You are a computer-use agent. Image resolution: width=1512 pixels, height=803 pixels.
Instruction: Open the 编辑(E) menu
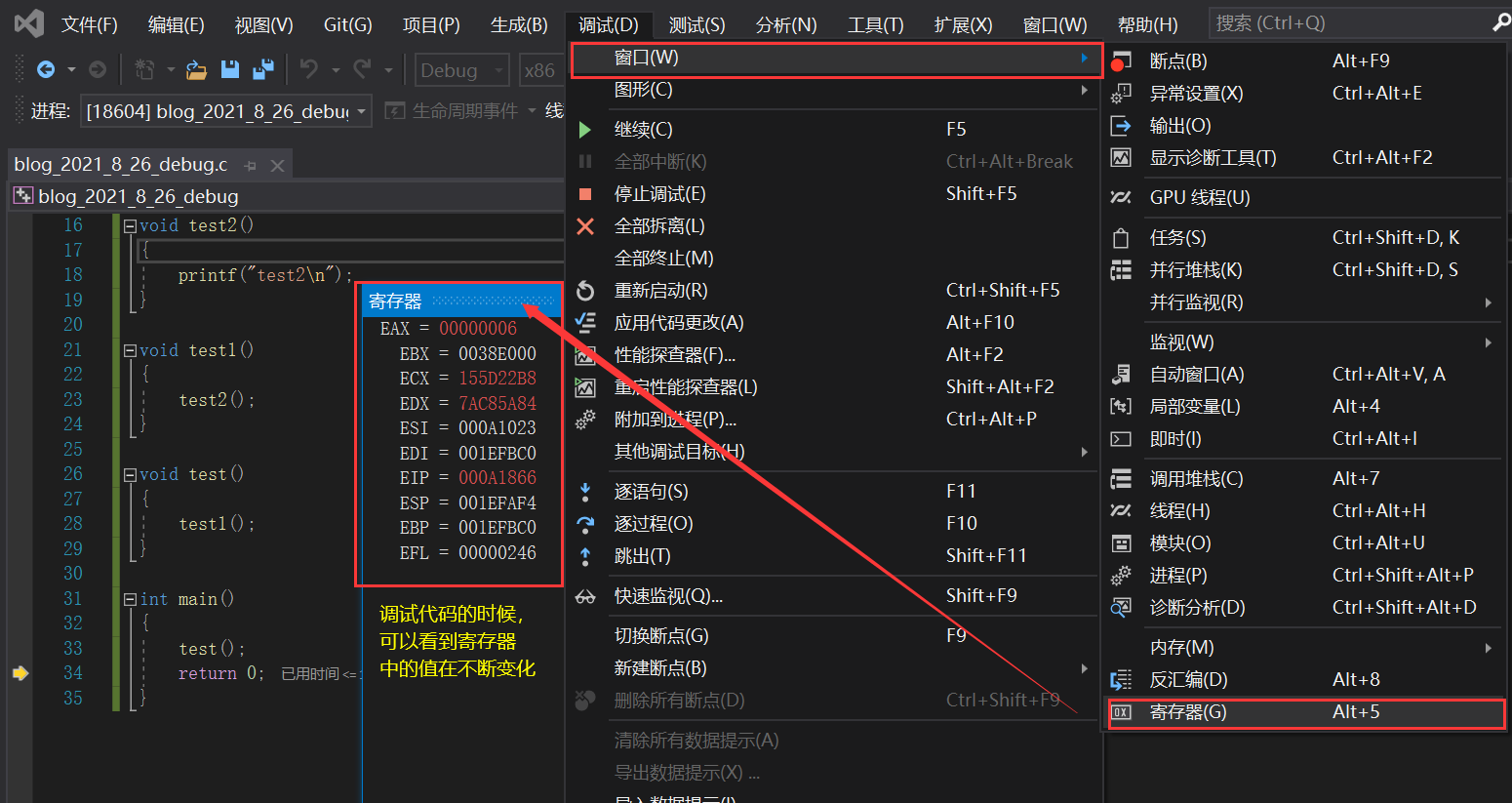click(x=177, y=24)
